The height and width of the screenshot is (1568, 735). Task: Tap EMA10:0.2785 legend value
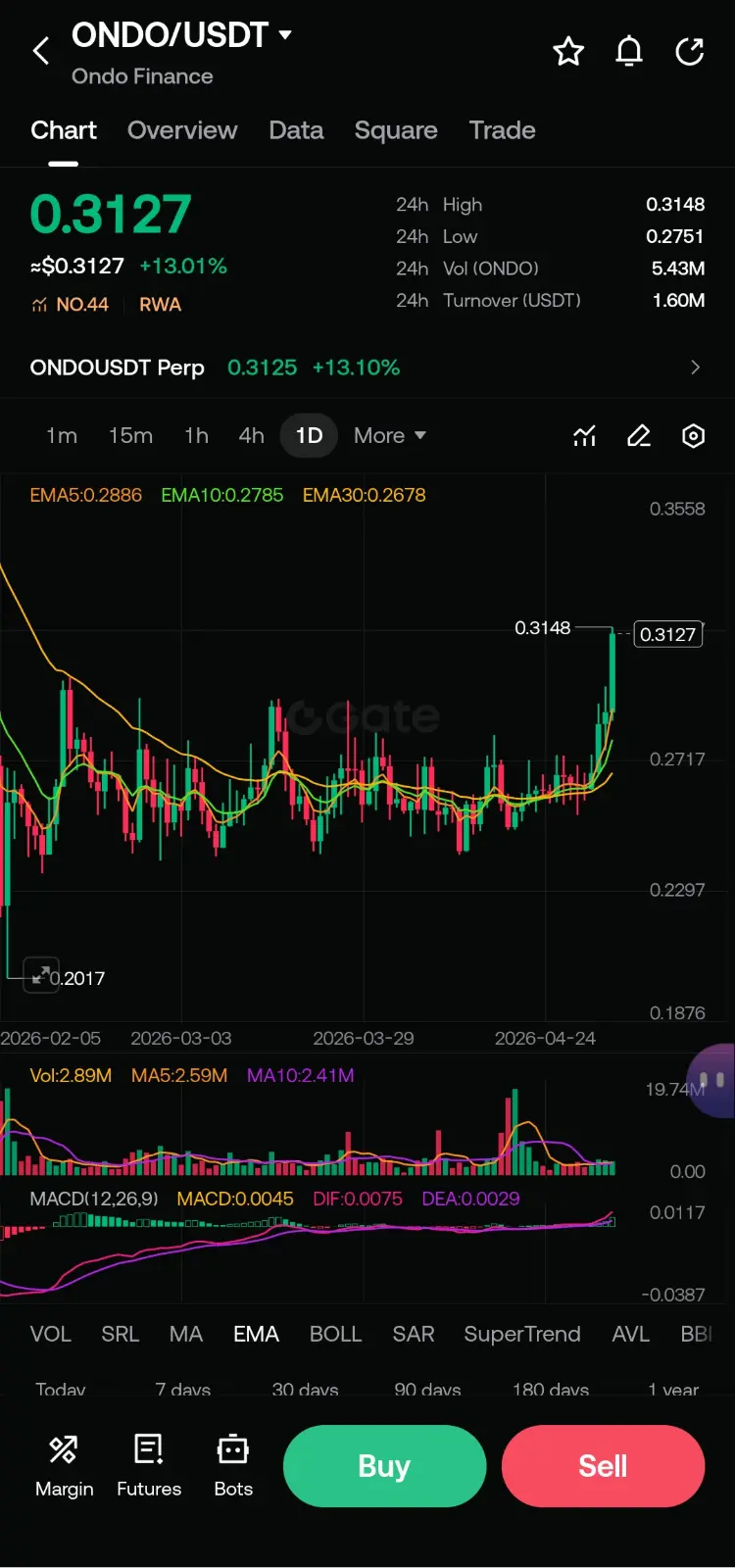tap(222, 495)
